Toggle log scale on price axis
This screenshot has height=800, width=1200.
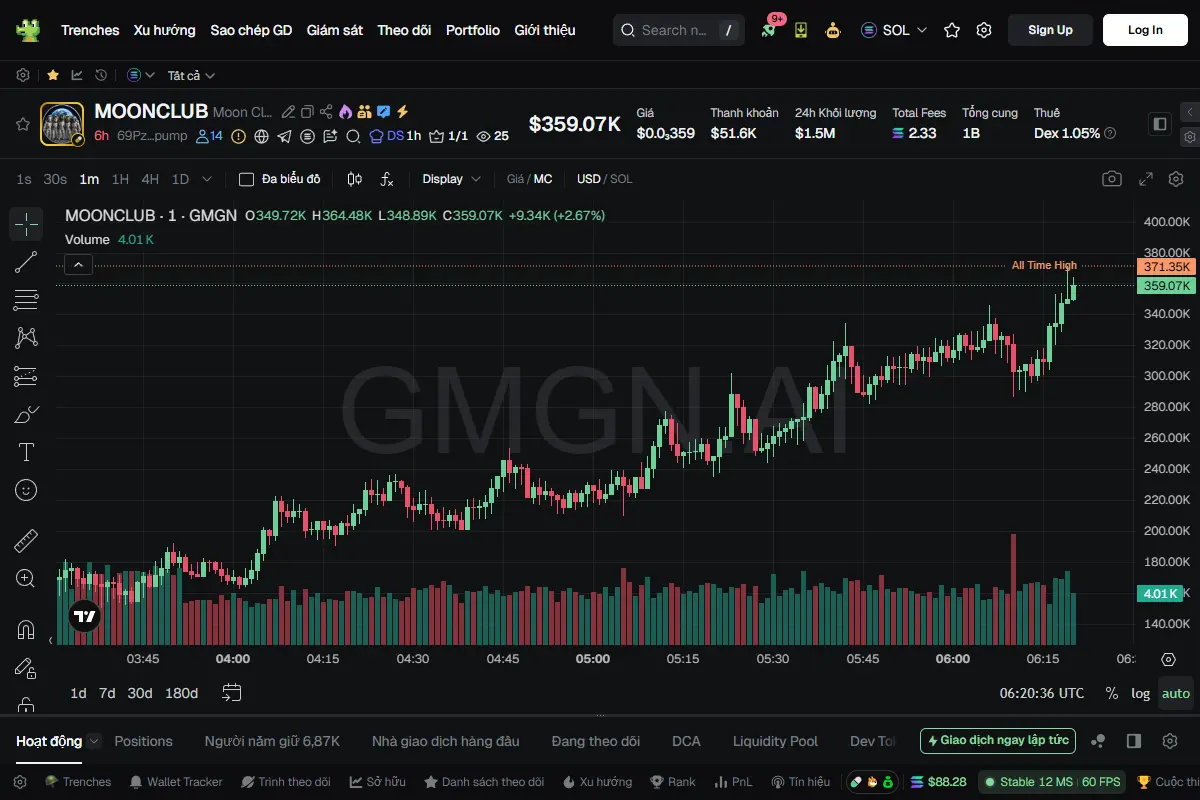1141,693
